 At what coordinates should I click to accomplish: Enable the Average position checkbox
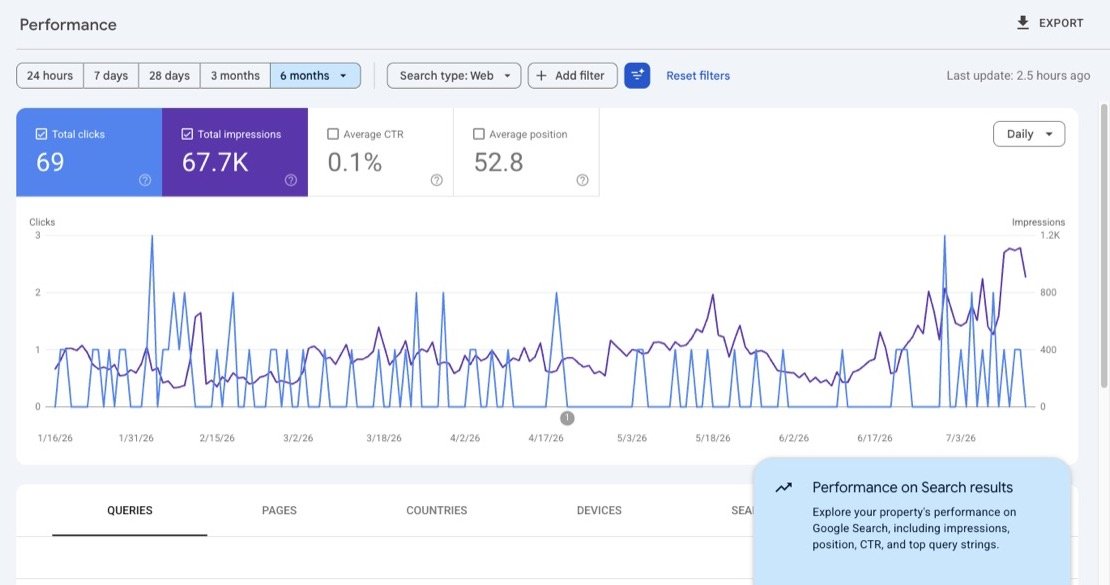479,134
